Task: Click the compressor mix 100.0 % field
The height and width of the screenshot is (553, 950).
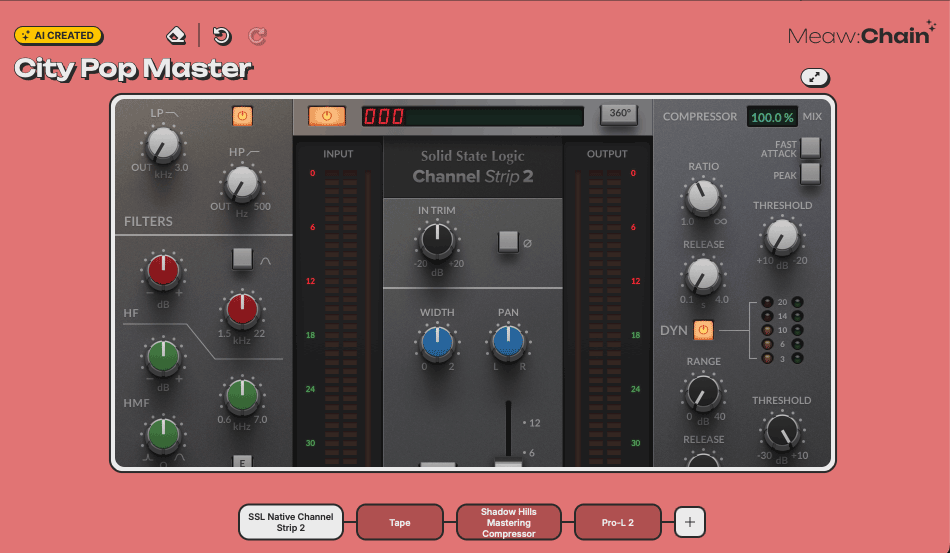Action: pyautogui.click(x=772, y=117)
